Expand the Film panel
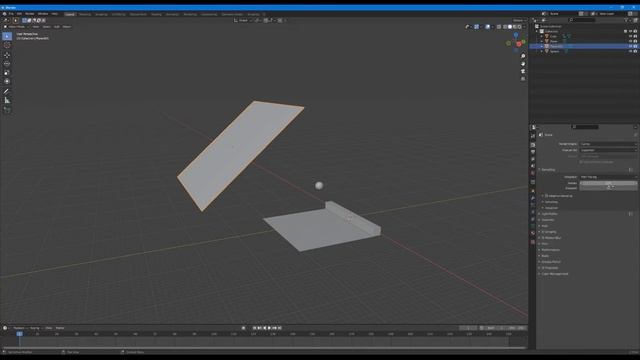Screen dimensions: 640x360 pyautogui.click(x=544, y=244)
